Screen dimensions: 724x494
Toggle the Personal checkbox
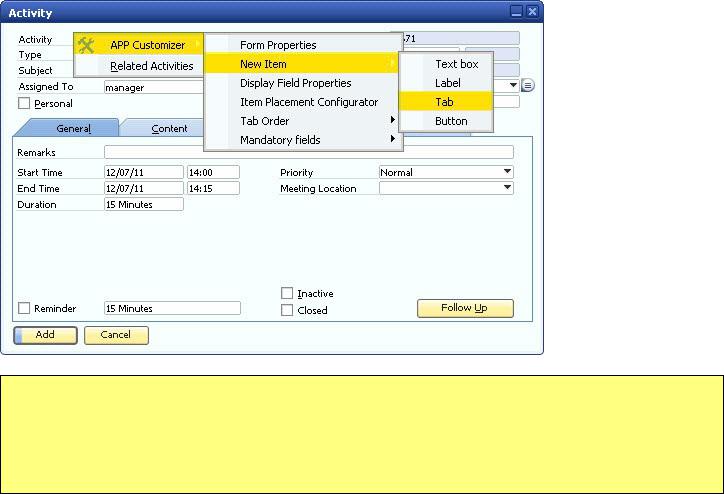(x=24, y=103)
